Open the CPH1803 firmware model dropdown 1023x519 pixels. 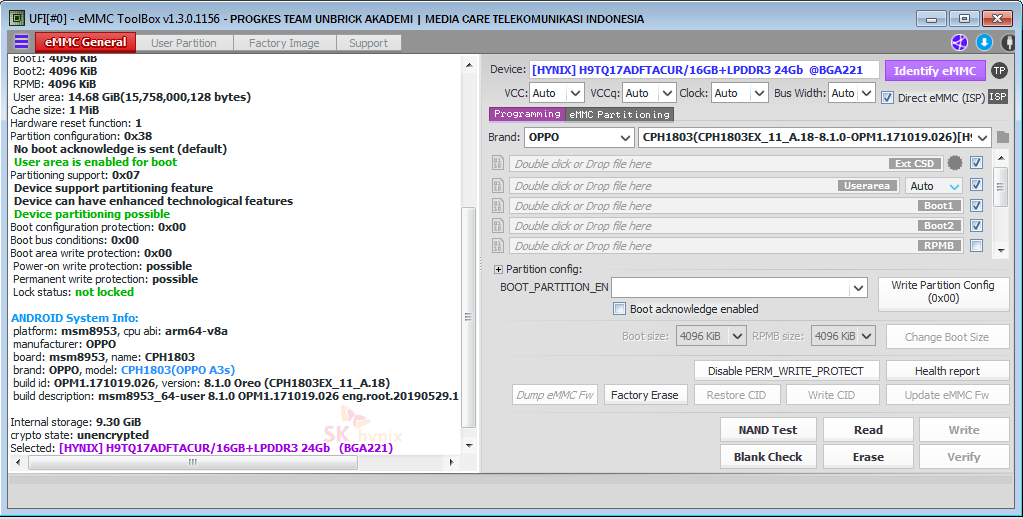(x=815, y=137)
